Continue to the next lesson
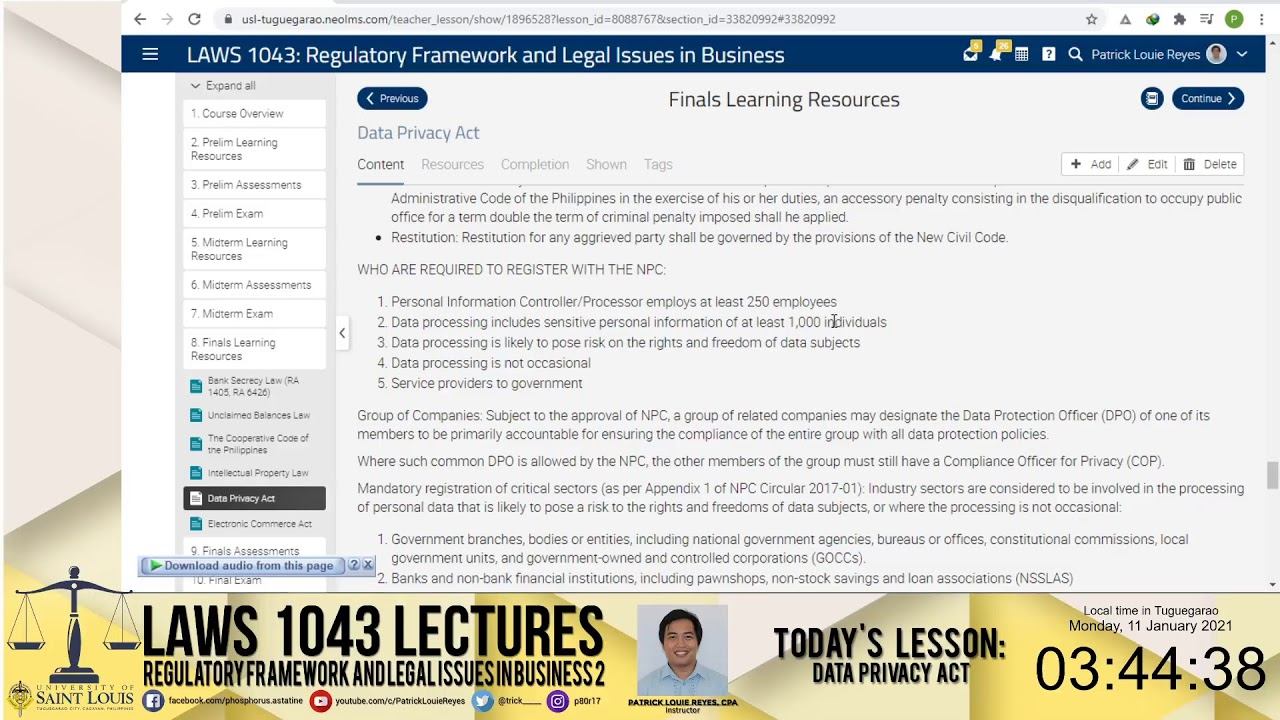Screen dimensions: 1280x720 point(1208,98)
